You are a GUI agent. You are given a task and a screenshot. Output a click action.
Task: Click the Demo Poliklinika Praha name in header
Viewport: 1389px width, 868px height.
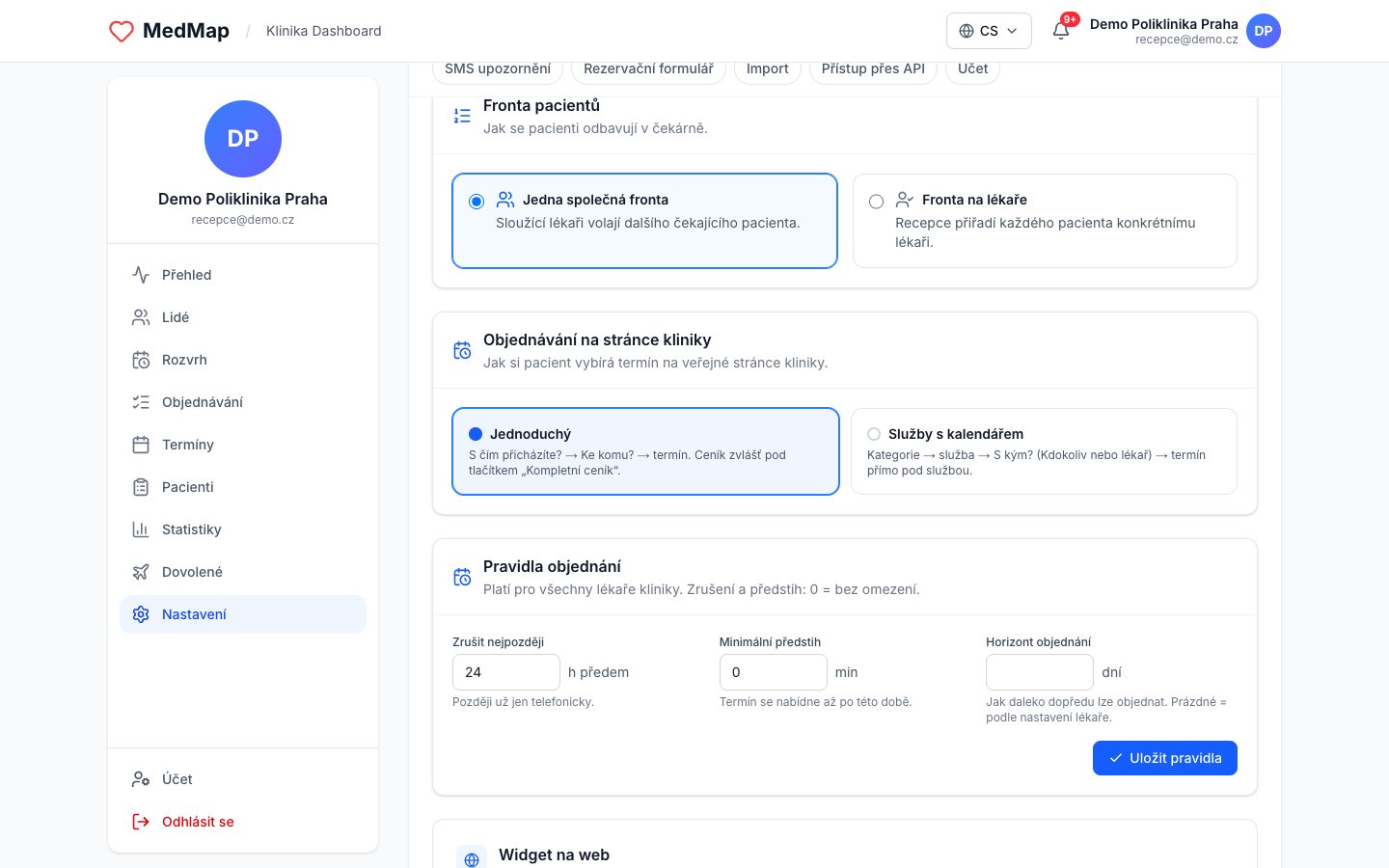tap(1164, 24)
